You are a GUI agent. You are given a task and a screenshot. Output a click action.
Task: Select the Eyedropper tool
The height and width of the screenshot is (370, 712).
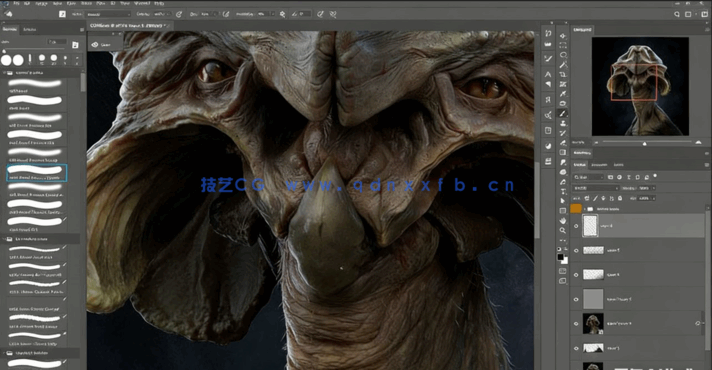pyautogui.click(x=563, y=94)
